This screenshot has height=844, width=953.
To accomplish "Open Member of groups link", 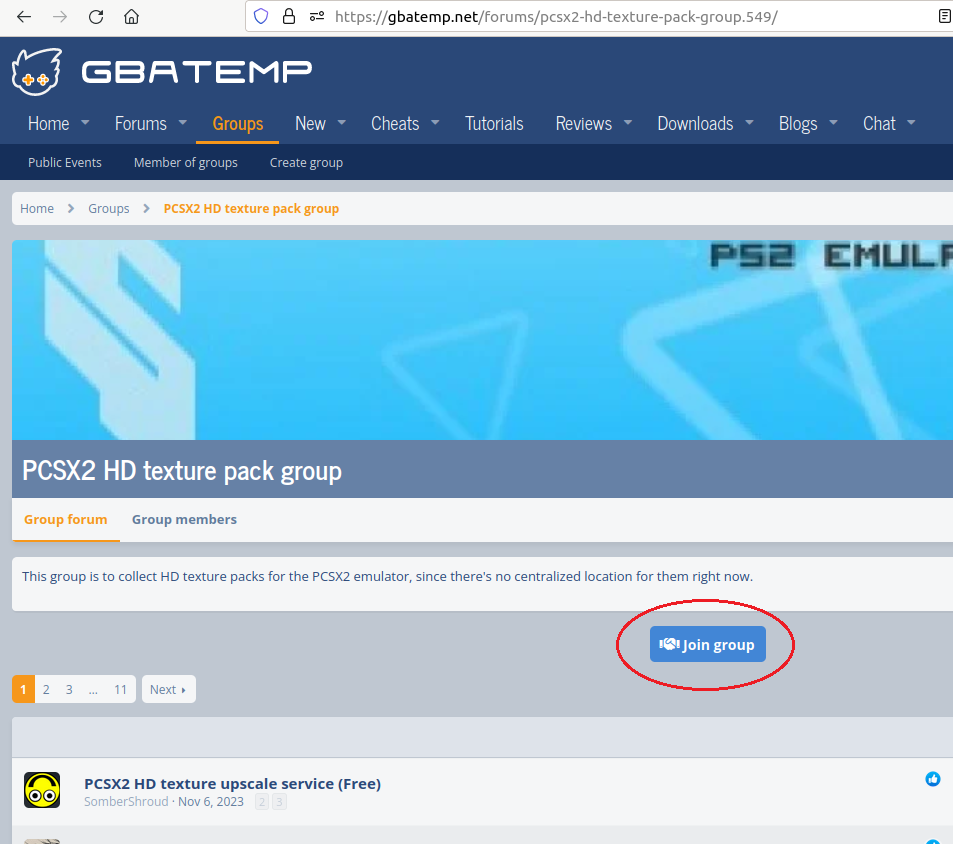I will click(185, 162).
